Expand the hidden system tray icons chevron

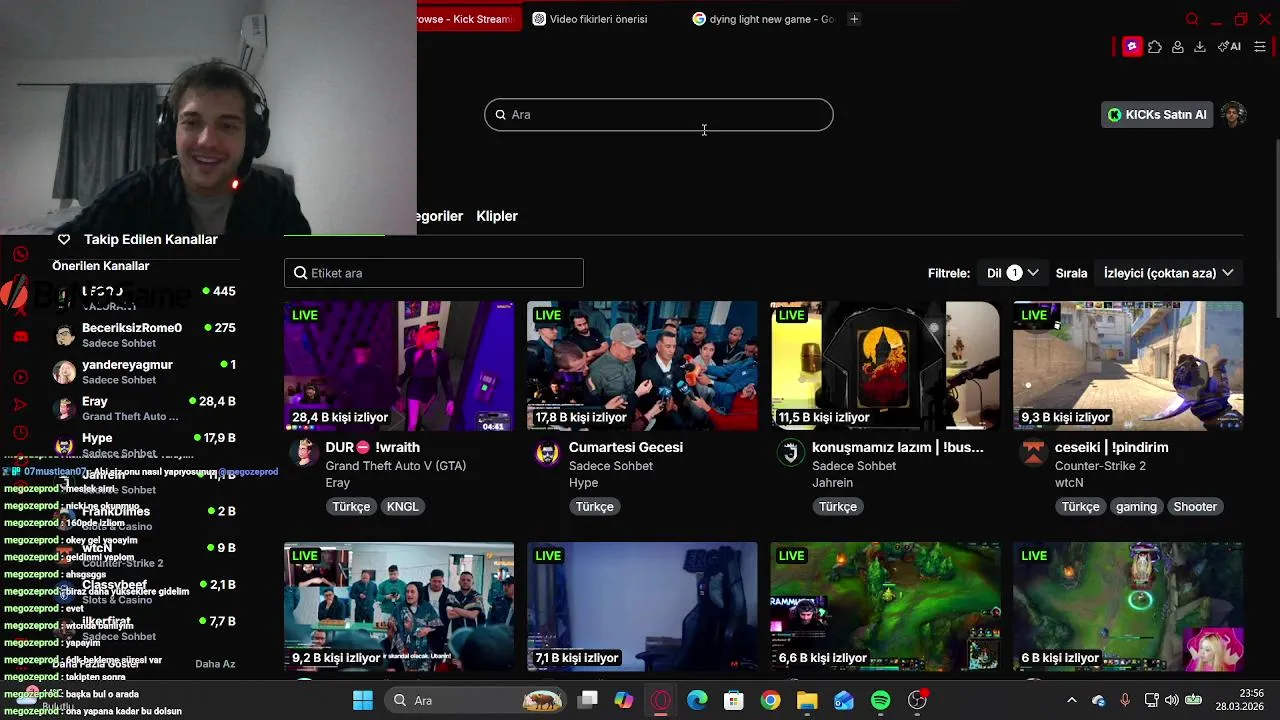tap(1072, 700)
